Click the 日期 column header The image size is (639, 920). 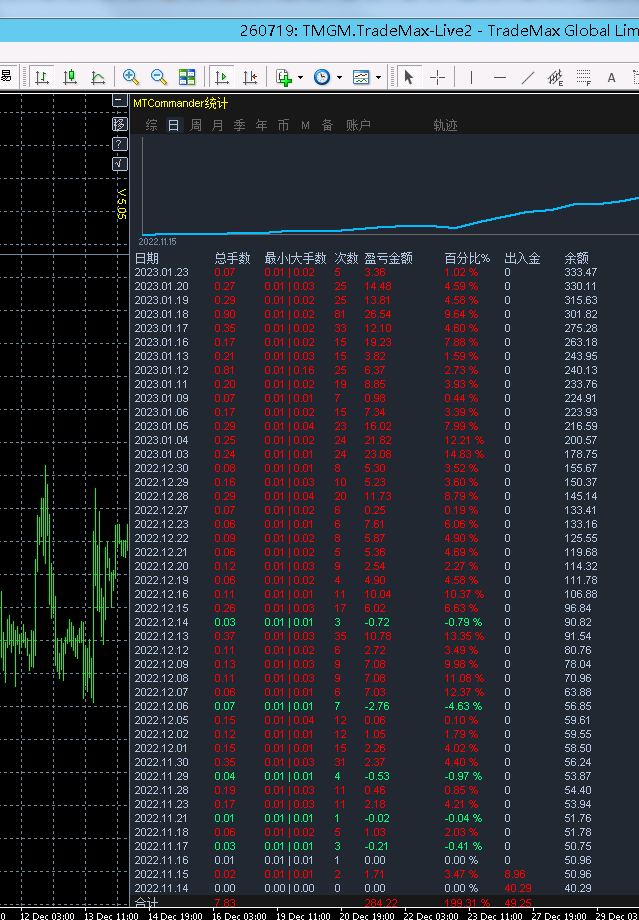pos(147,258)
